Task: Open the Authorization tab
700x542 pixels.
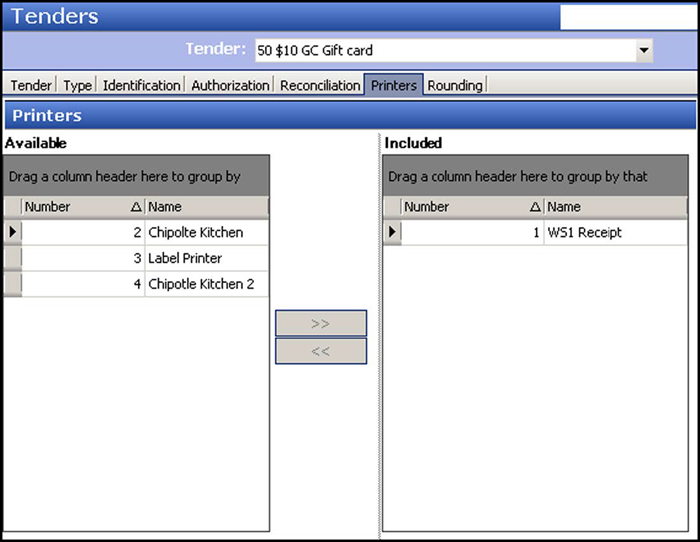Action: coord(230,85)
